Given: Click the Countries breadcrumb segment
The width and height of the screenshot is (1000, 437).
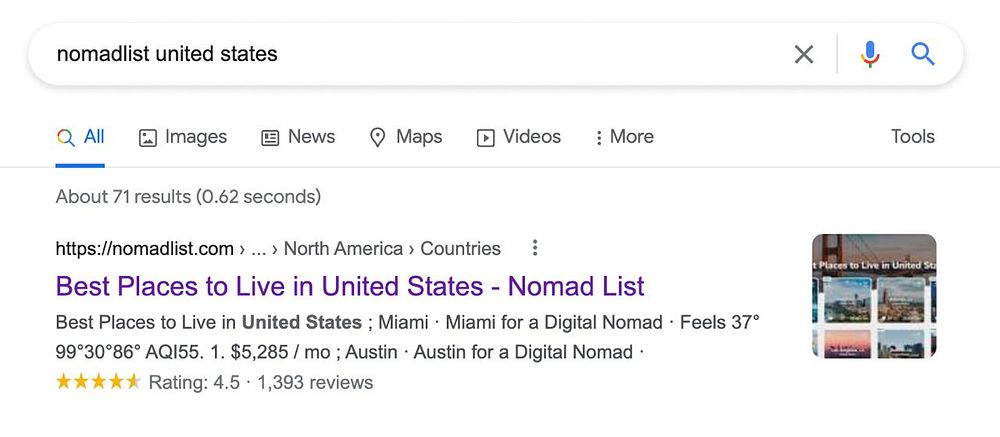Looking at the screenshot, I should pyautogui.click(x=460, y=248).
